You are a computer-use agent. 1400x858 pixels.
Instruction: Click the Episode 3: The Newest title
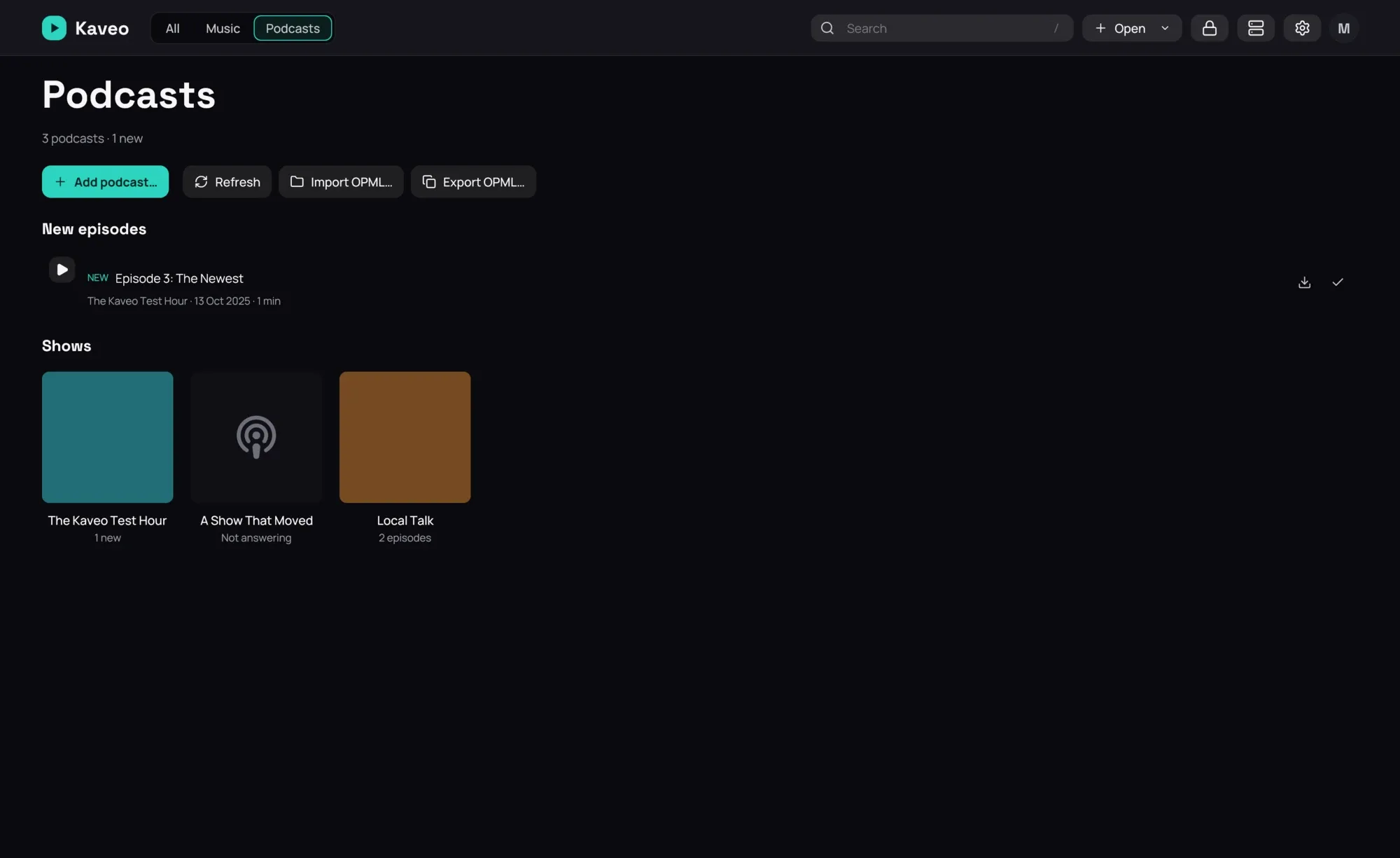coord(179,278)
